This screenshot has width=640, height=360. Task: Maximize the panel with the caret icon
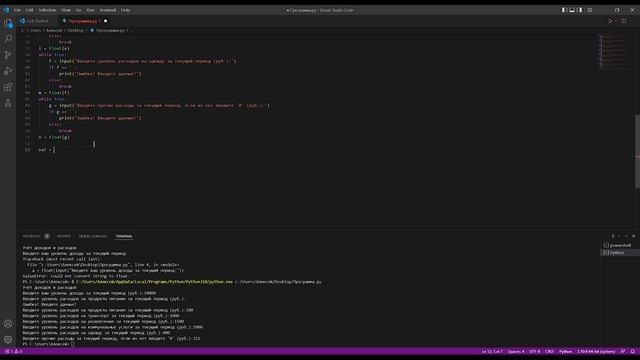coord(626,236)
